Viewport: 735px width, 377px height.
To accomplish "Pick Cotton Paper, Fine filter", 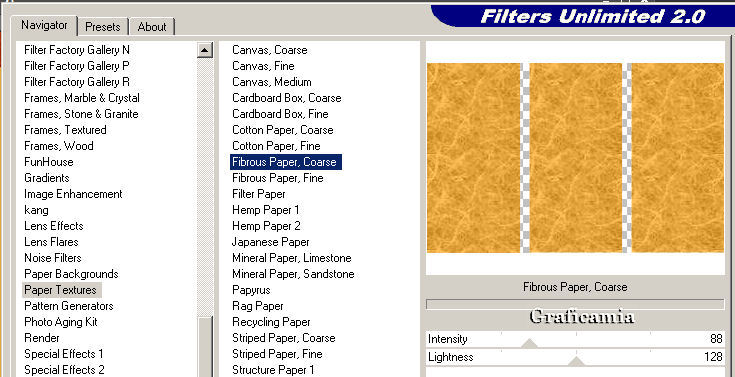I will 276,145.
